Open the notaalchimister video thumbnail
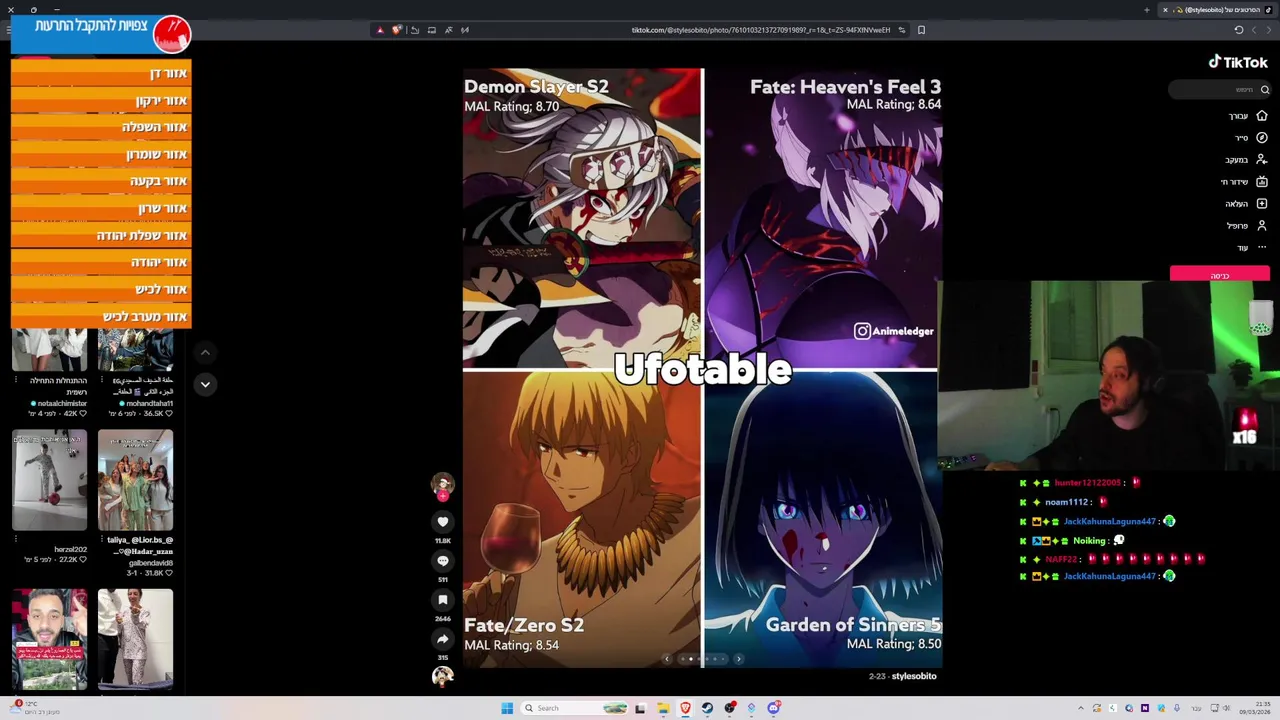 pyautogui.click(x=50, y=350)
